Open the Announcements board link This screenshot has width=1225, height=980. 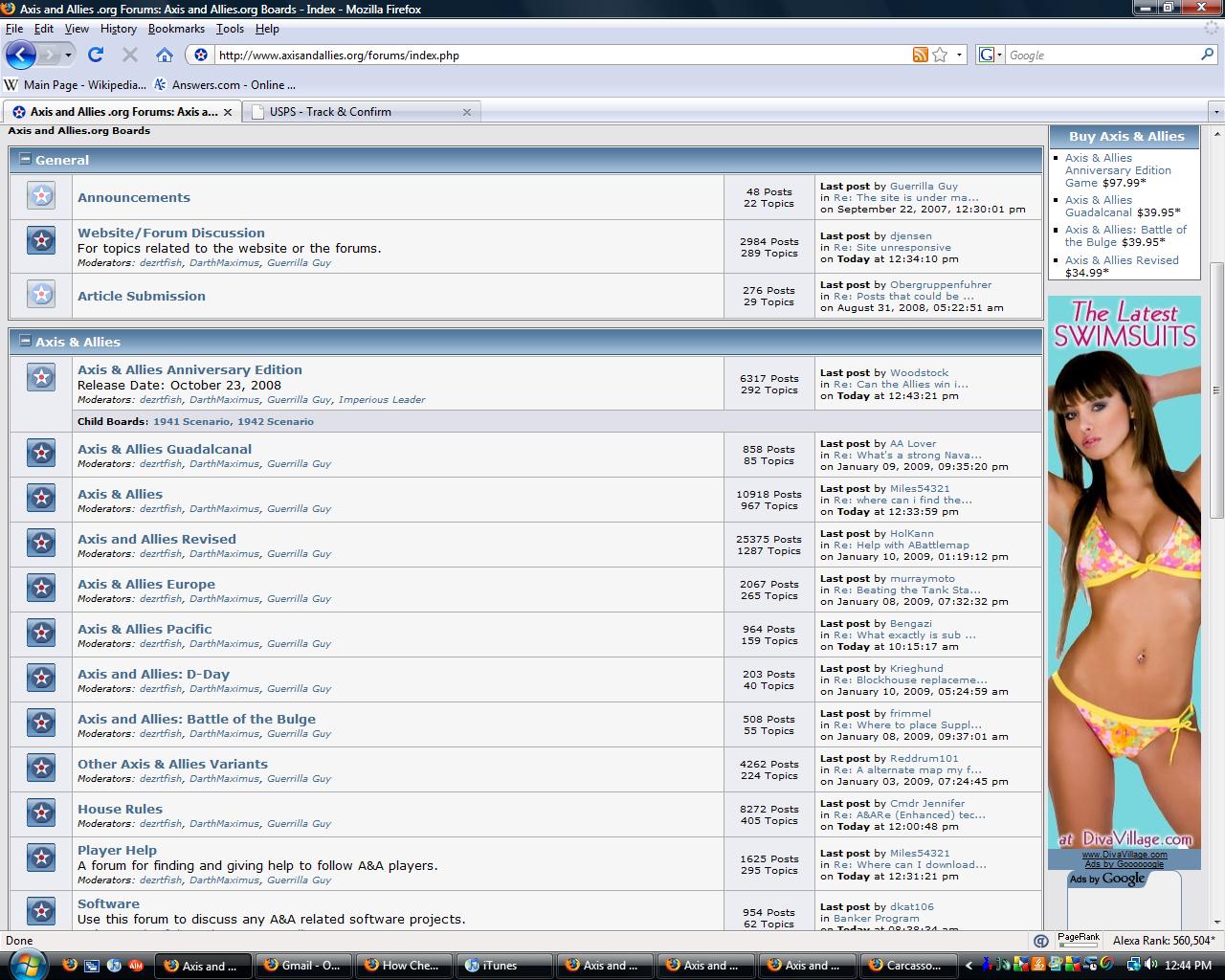134,197
